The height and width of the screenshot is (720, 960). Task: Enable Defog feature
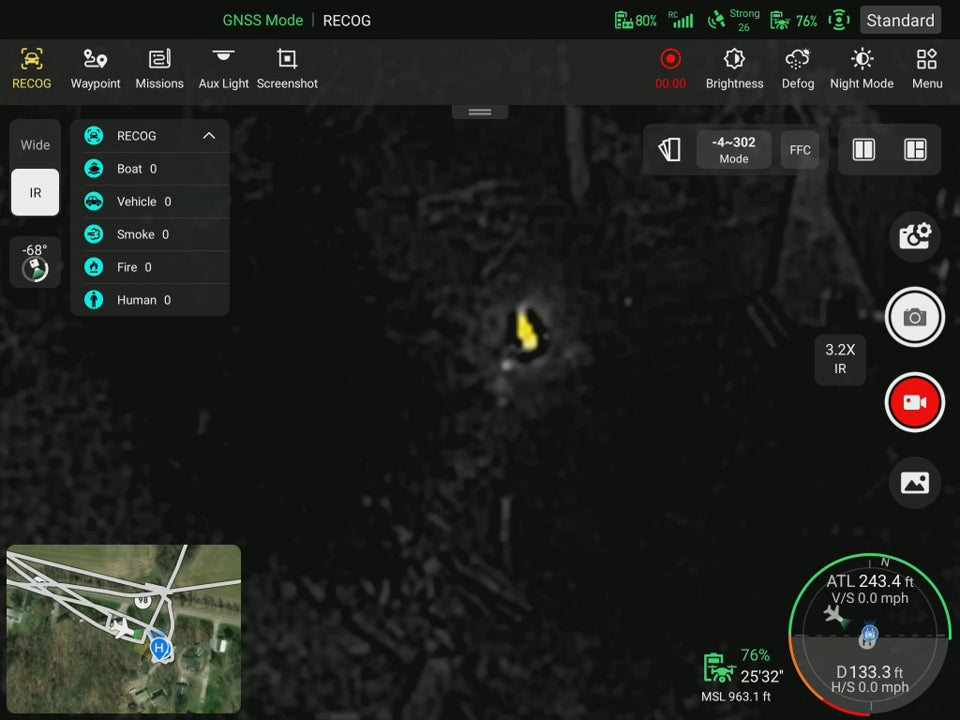click(797, 69)
